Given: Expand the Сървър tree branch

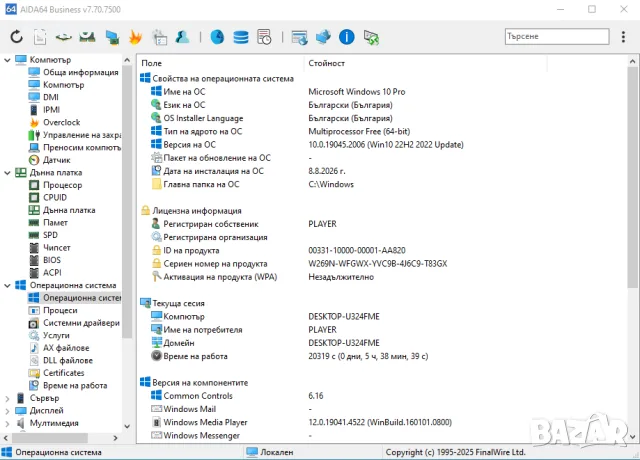Looking at the screenshot, I should (x=7, y=398).
